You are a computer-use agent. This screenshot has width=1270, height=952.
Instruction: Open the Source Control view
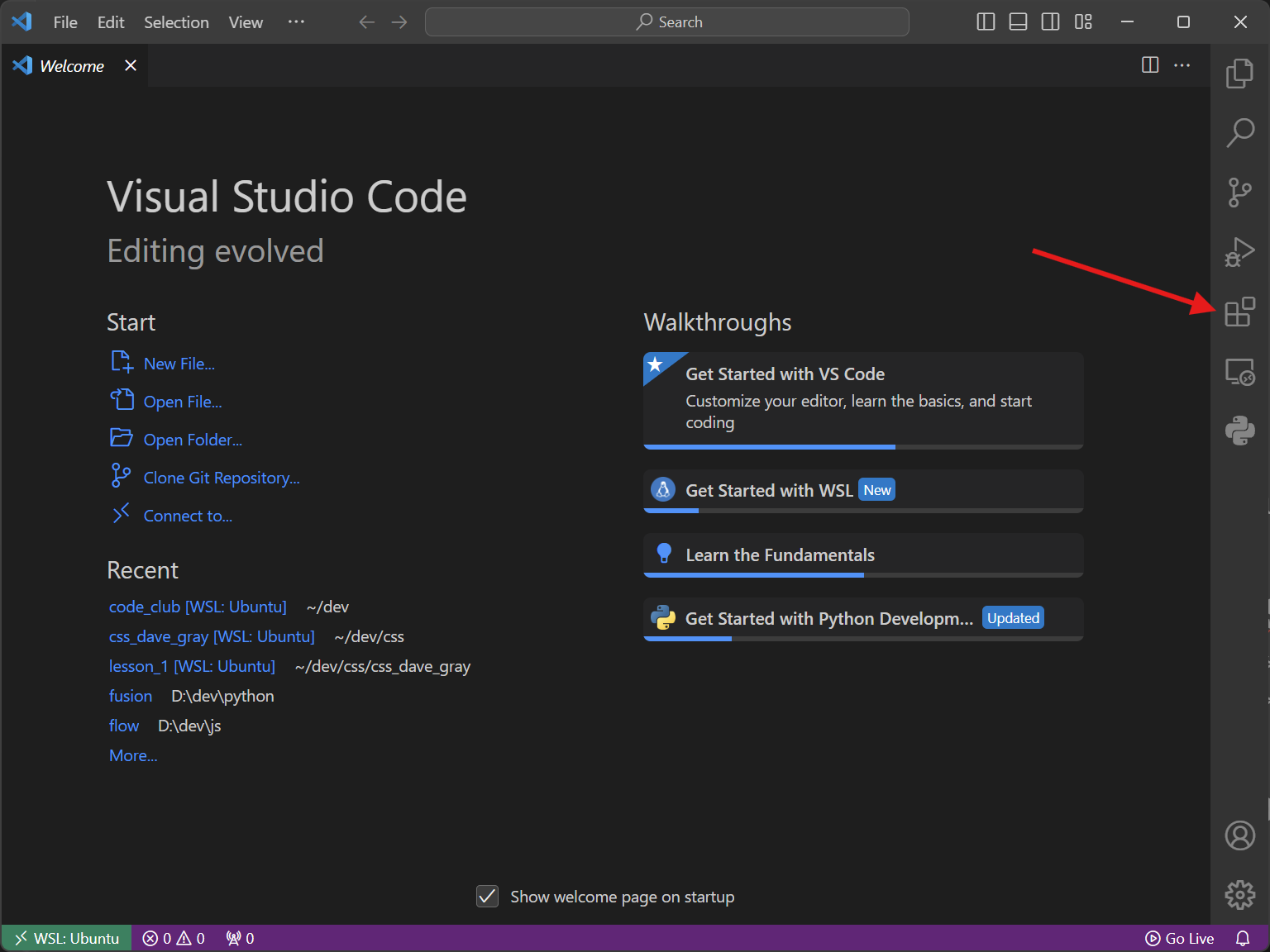(1239, 193)
